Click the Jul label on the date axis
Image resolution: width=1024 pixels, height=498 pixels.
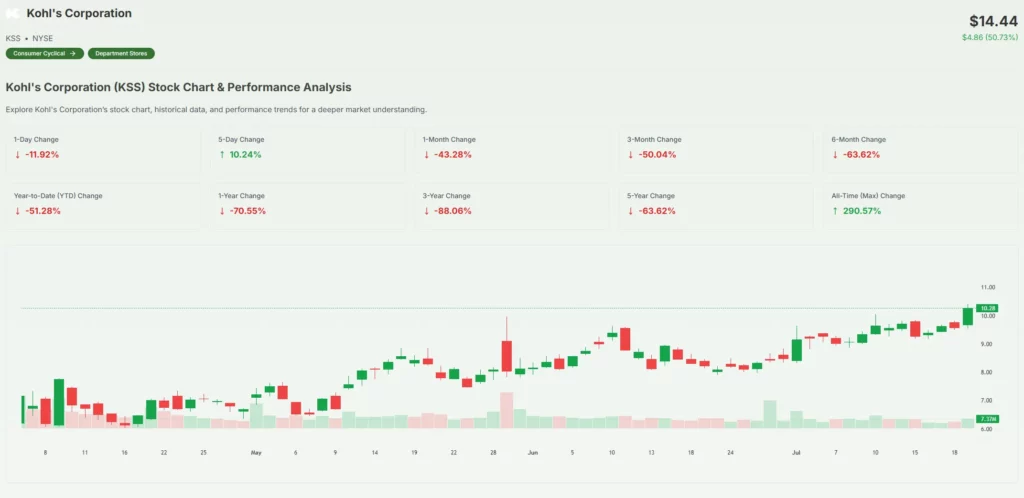coord(796,453)
